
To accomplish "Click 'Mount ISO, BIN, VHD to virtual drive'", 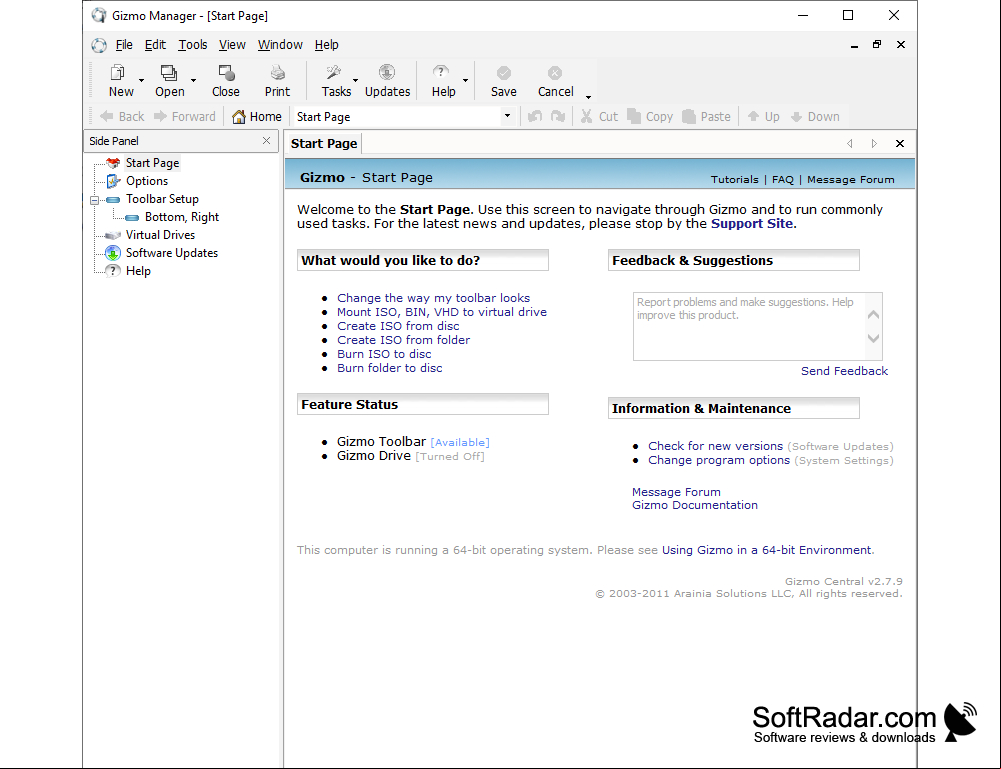I will [442, 312].
